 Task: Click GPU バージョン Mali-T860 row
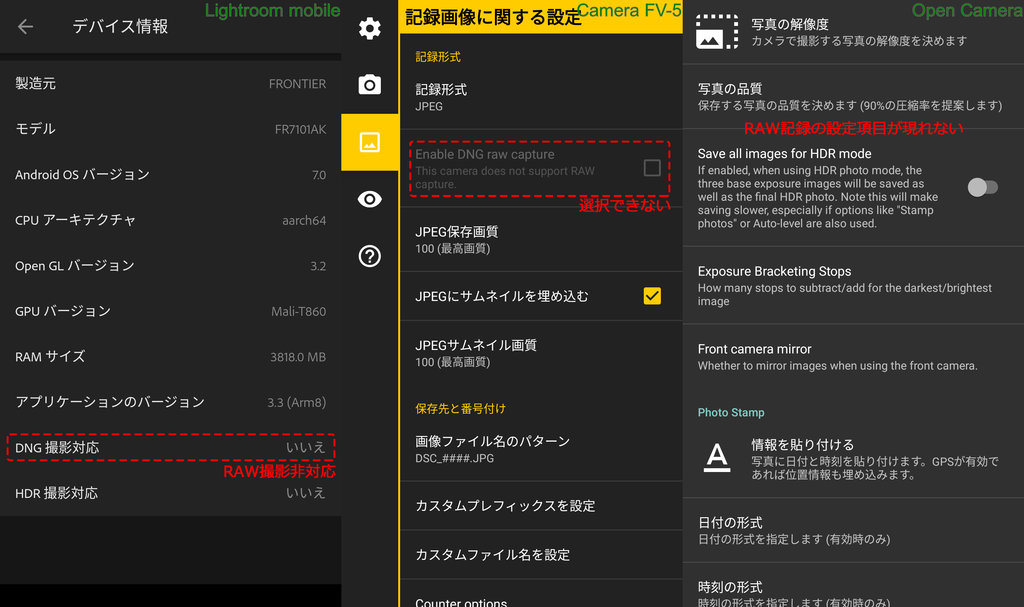click(170, 311)
